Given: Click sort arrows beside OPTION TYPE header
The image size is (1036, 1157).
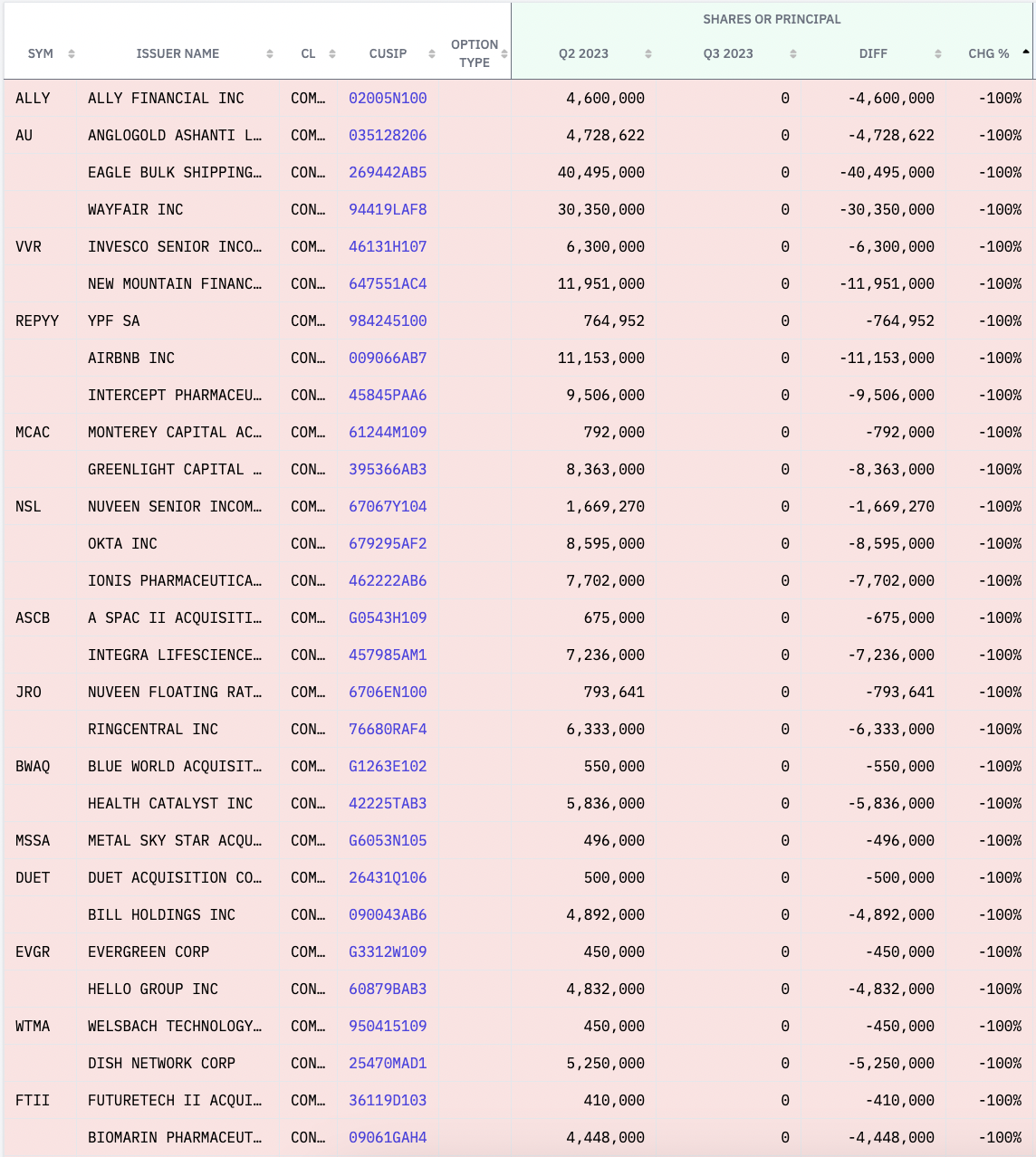Looking at the screenshot, I should point(504,54).
